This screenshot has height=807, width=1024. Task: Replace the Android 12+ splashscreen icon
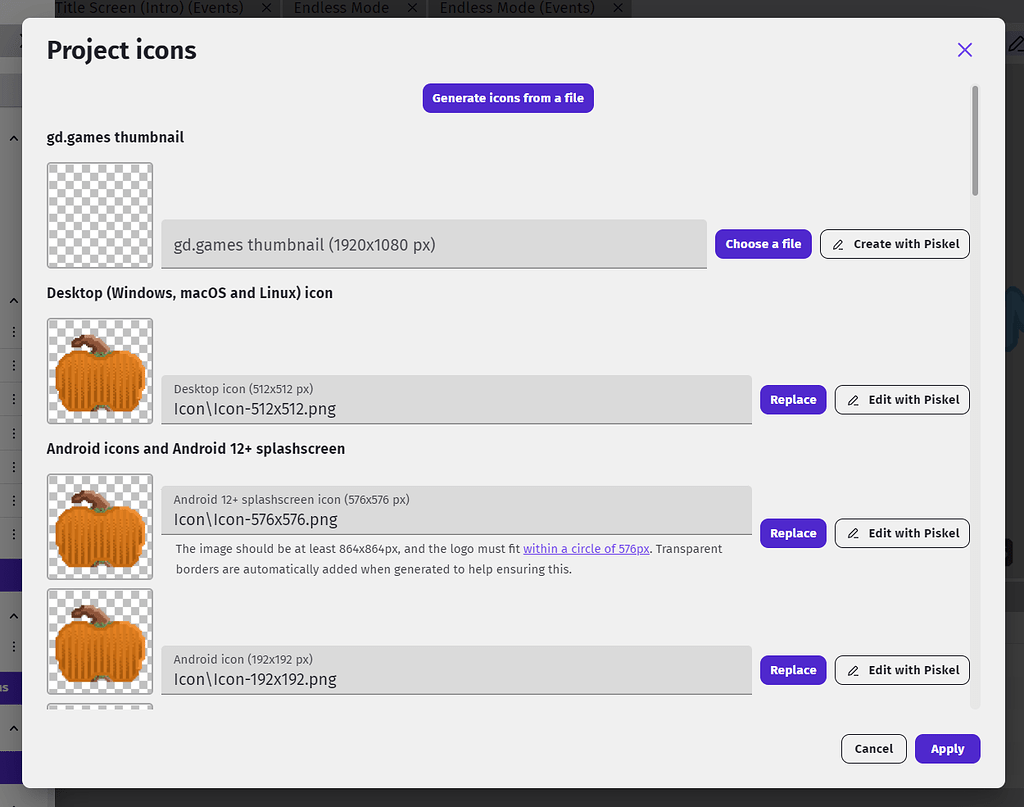click(792, 533)
